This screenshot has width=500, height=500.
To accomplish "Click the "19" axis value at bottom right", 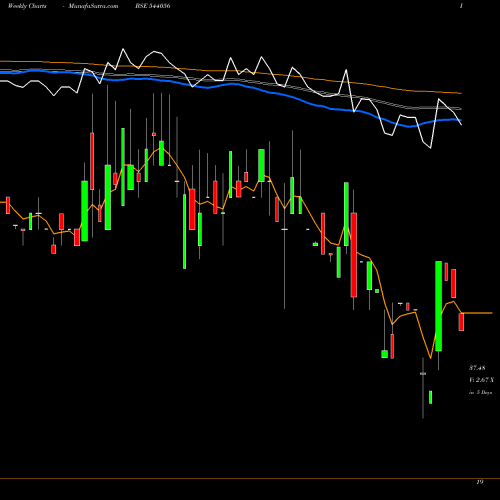I will (x=480, y=482).
